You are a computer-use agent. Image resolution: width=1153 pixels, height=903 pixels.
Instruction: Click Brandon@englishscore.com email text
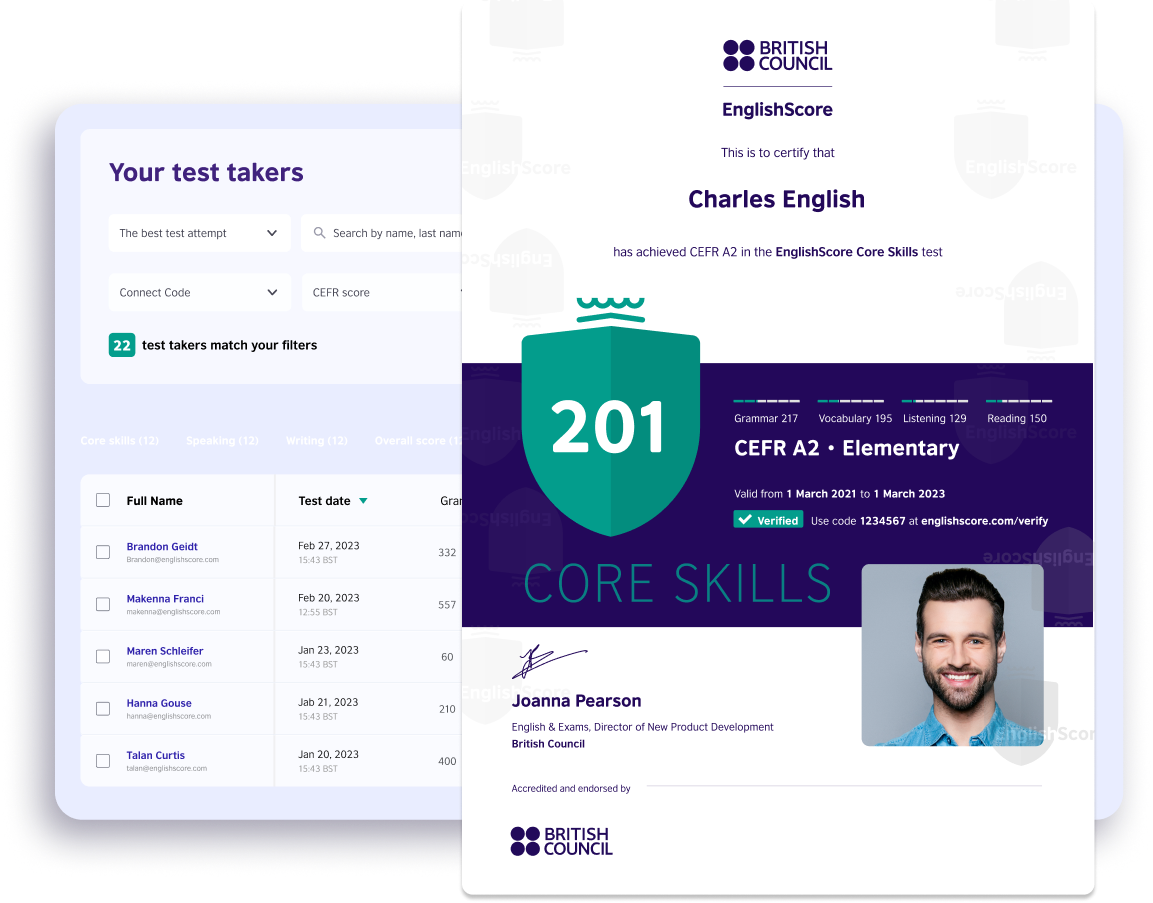click(172, 560)
